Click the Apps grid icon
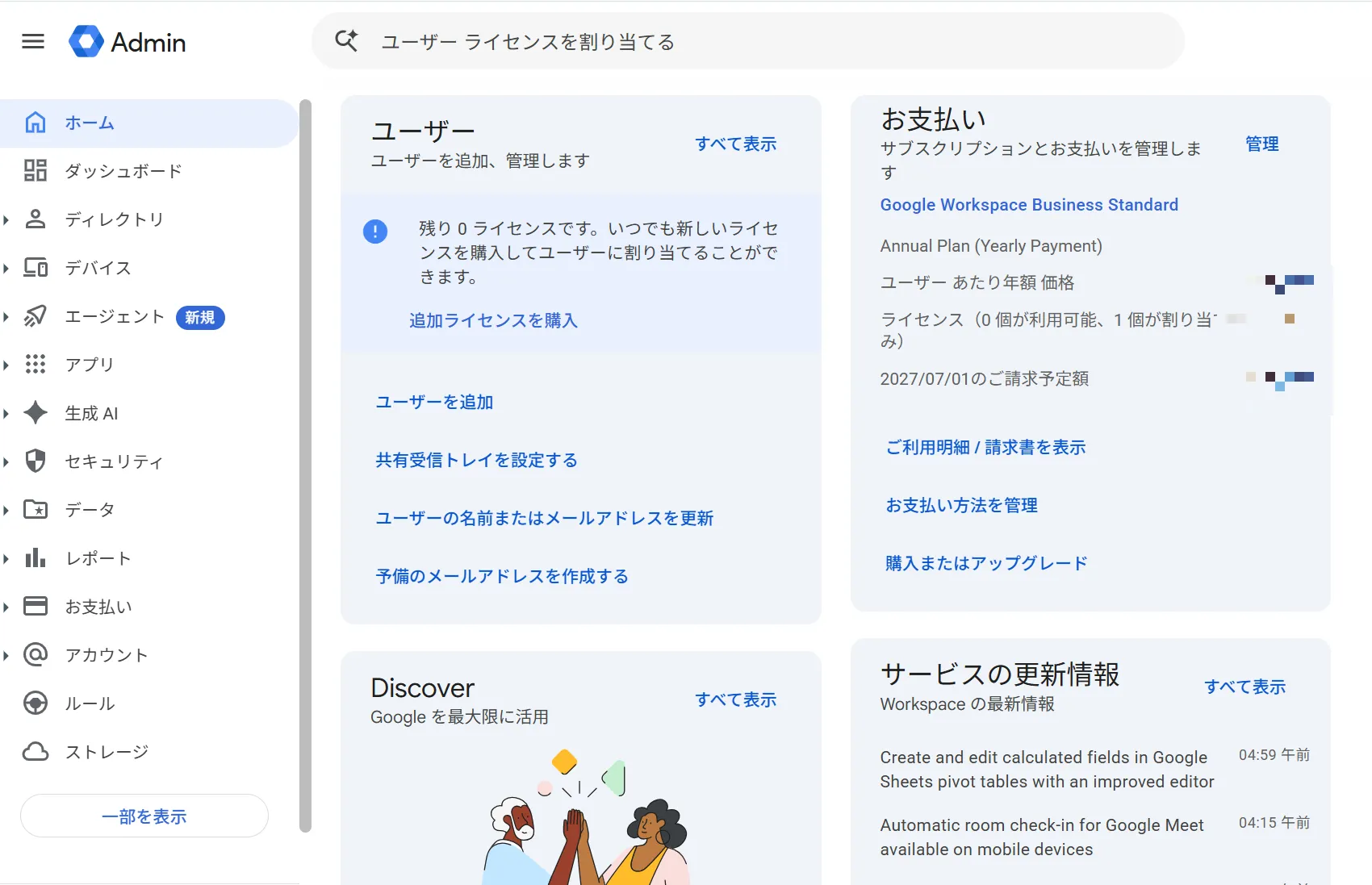Screen dimensions: 1372x885 pyautogui.click(x=36, y=365)
